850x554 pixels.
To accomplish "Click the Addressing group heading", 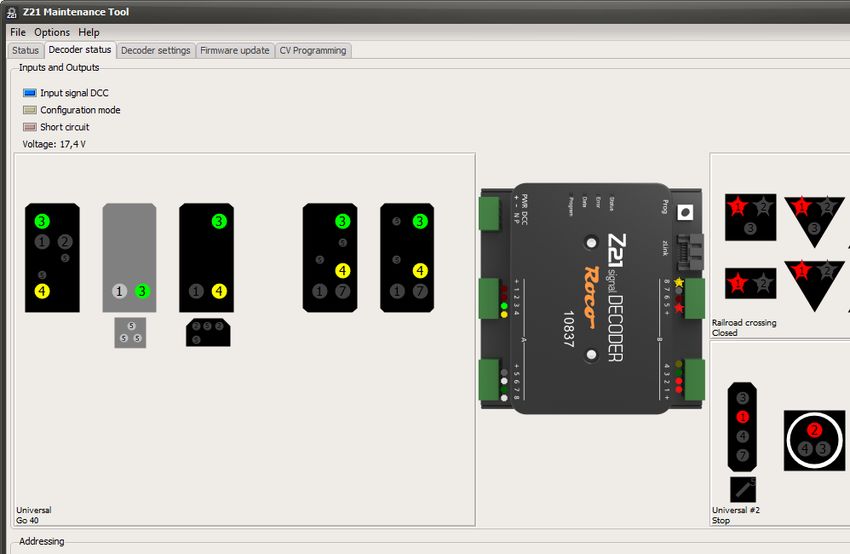I will pos(41,541).
